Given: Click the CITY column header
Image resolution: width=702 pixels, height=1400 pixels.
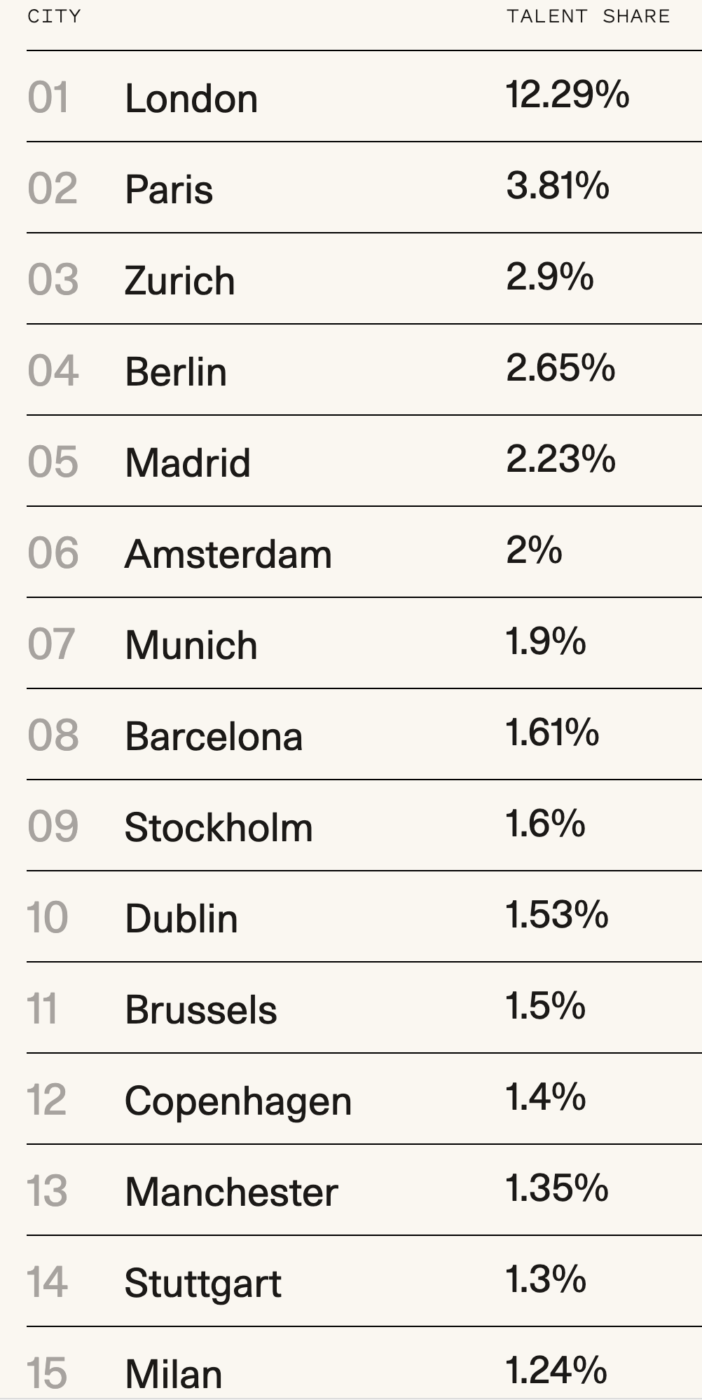Looking at the screenshot, I should tap(54, 17).
